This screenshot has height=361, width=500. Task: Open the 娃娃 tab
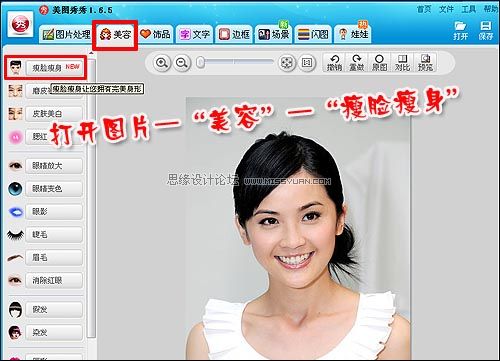click(353, 34)
